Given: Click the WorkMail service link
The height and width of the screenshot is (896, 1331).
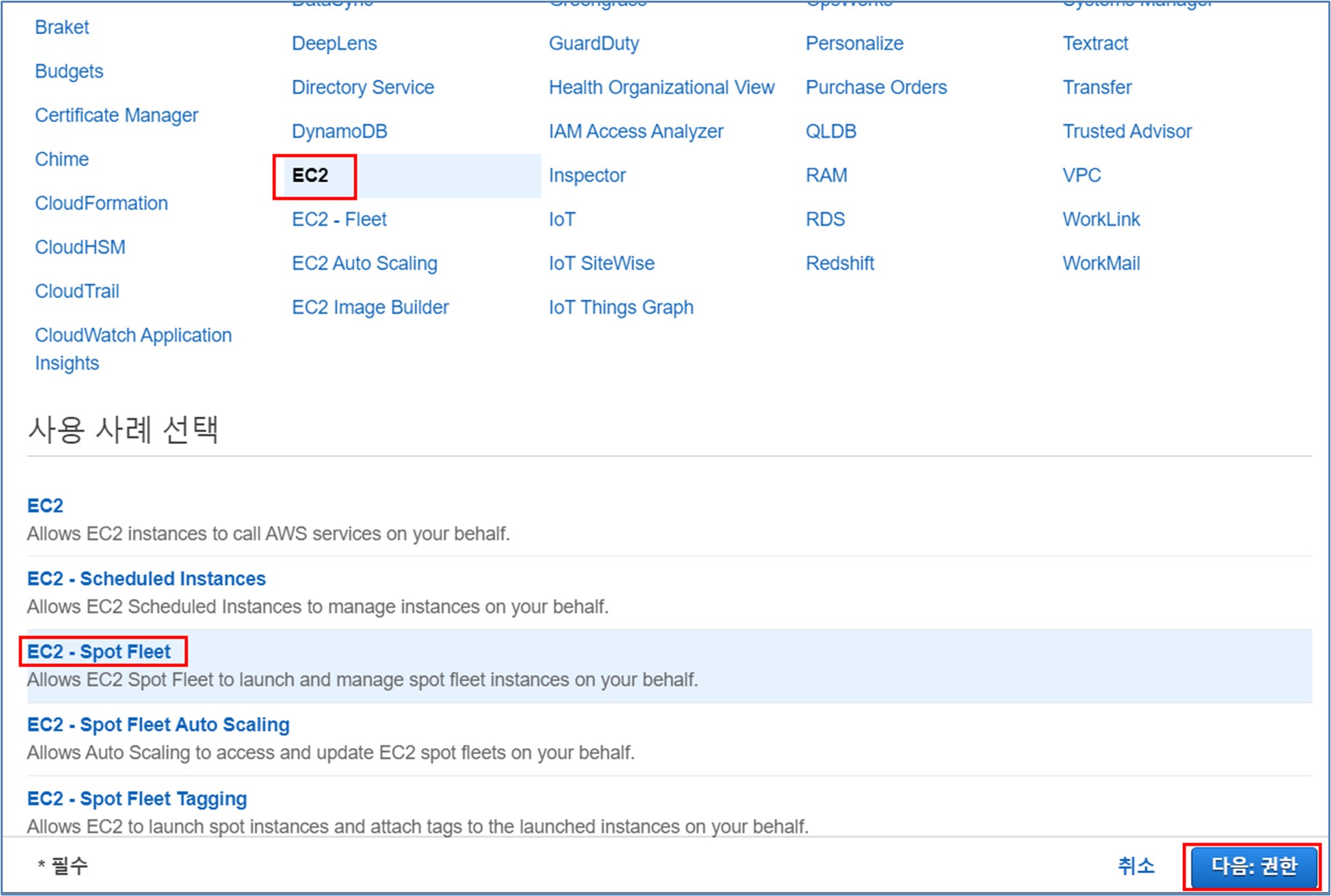Looking at the screenshot, I should 1101,264.
